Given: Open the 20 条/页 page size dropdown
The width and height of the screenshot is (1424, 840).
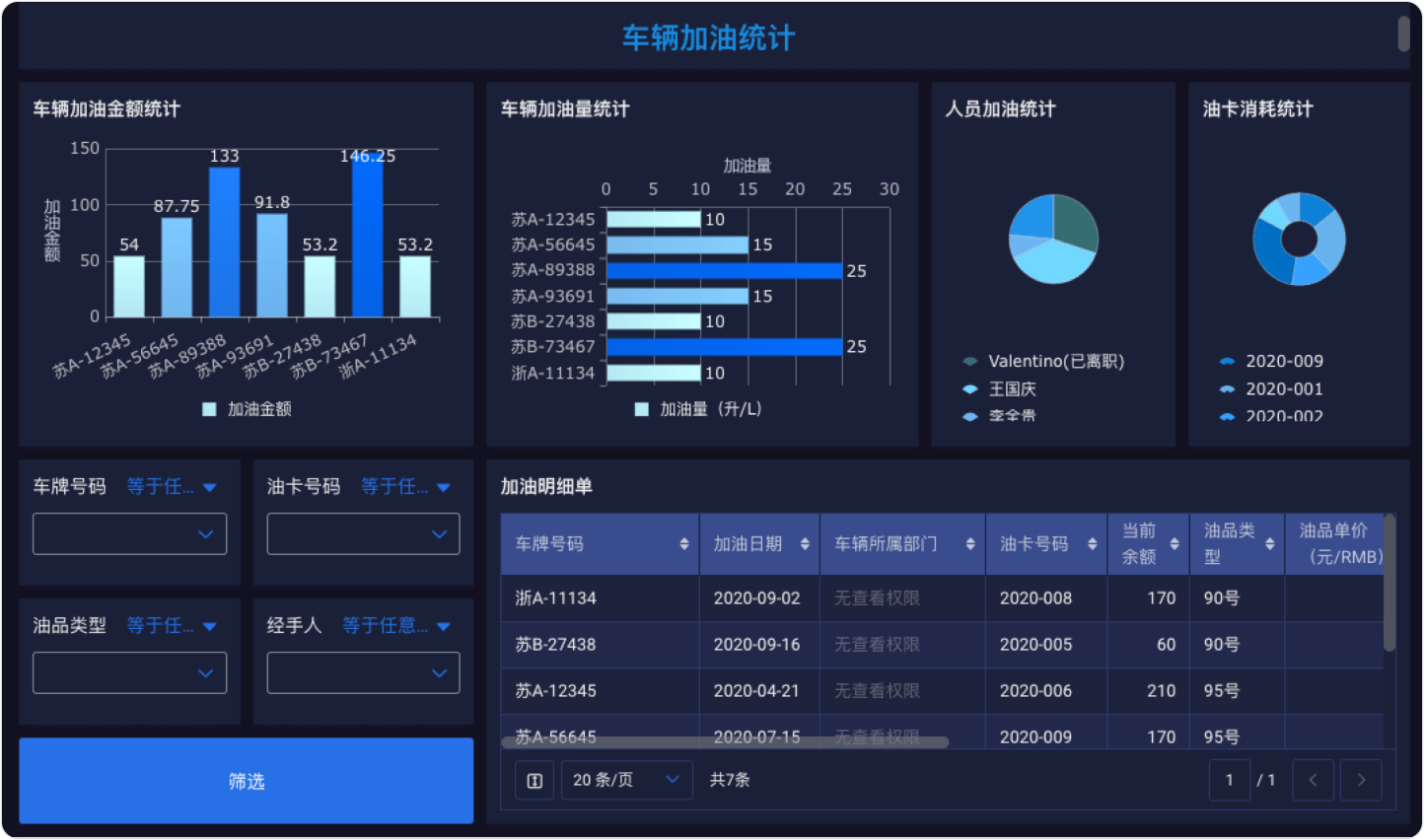Looking at the screenshot, I should [626, 780].
